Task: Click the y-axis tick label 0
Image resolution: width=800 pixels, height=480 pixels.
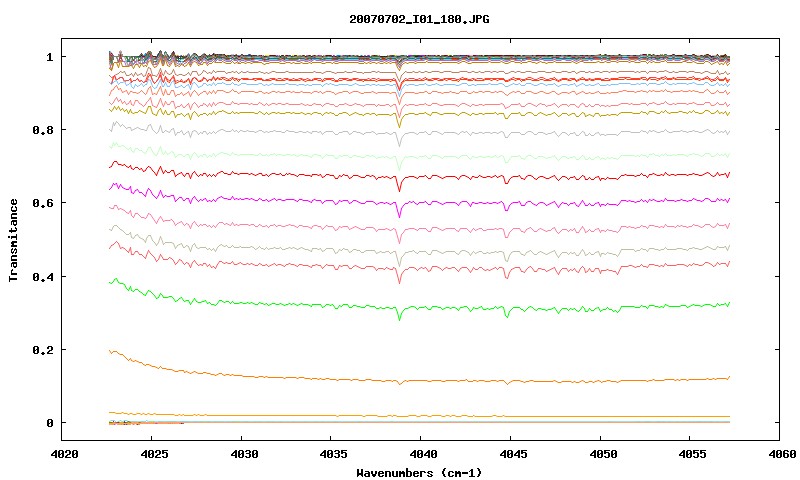Action: [49, 423]
